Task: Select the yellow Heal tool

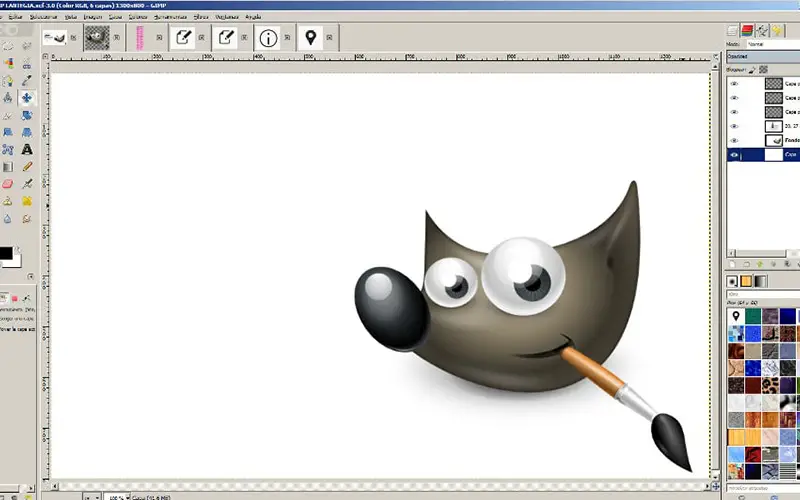Action: [27, 201]
